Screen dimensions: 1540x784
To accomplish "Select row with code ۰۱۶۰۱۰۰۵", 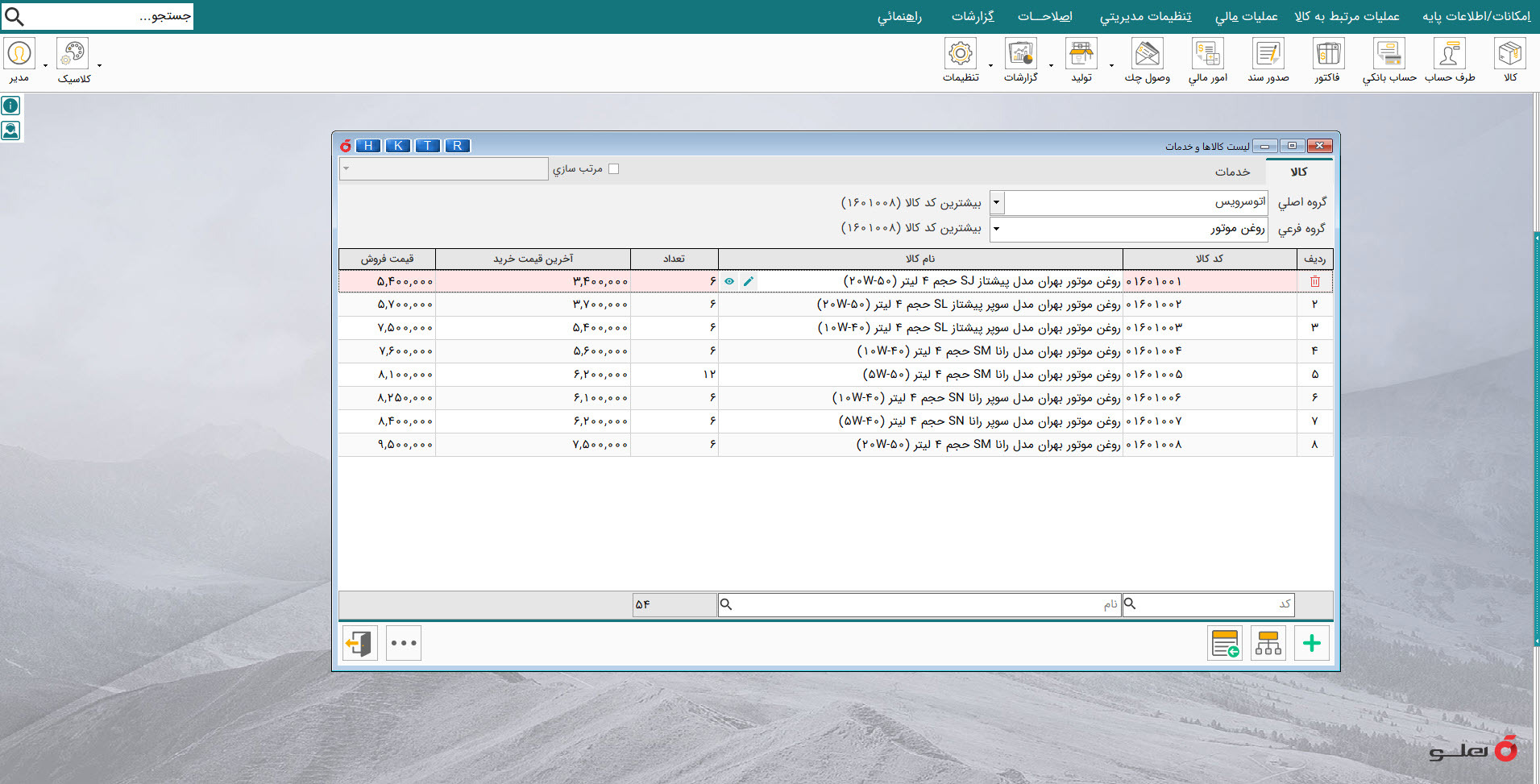I will click(836, 375).
